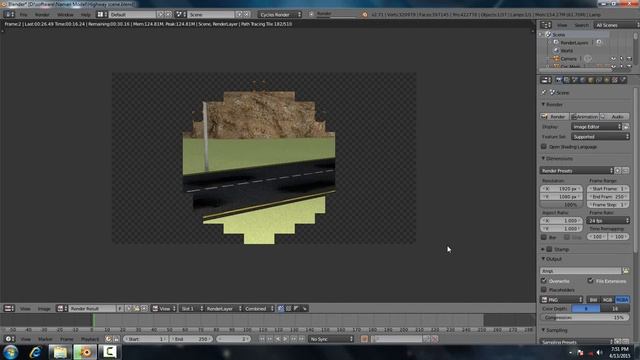The image size is (640, 360).
Task: Open the timeline Playback menu
Action: pyautogui.click(x=90, y=339)
